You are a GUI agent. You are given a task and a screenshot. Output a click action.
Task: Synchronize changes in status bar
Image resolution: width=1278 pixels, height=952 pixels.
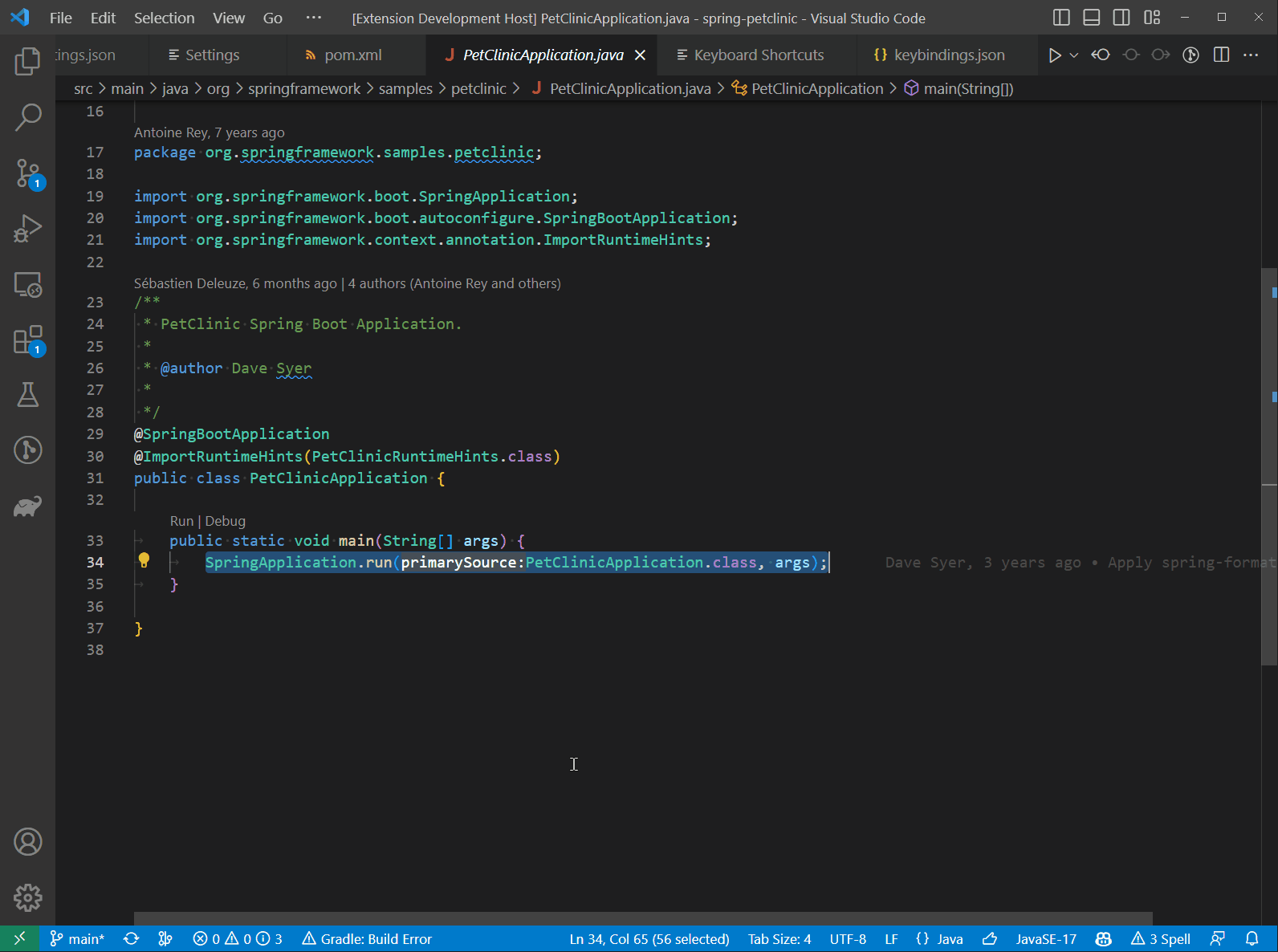click(131, 938)
